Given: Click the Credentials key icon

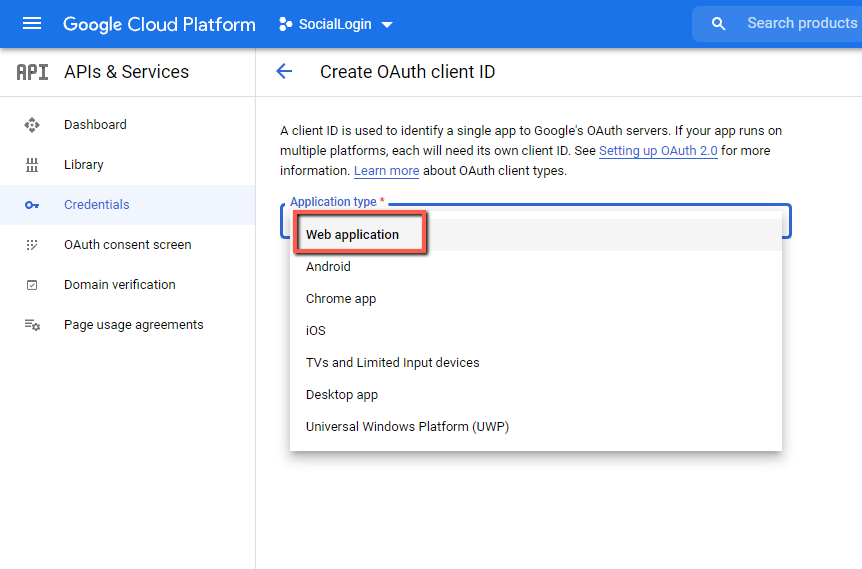Looking at the screenshot, I should click(32, 205).
